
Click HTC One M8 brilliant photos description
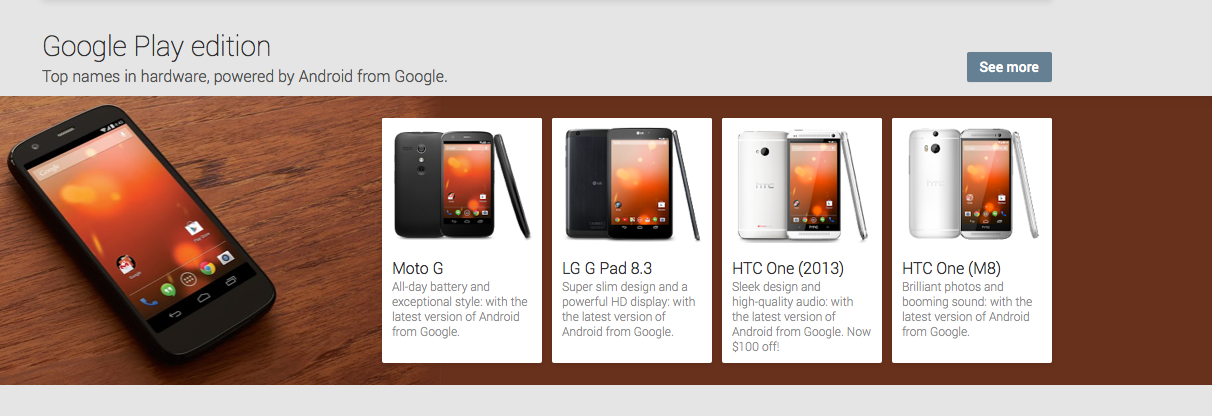click(x=967, y=309)
